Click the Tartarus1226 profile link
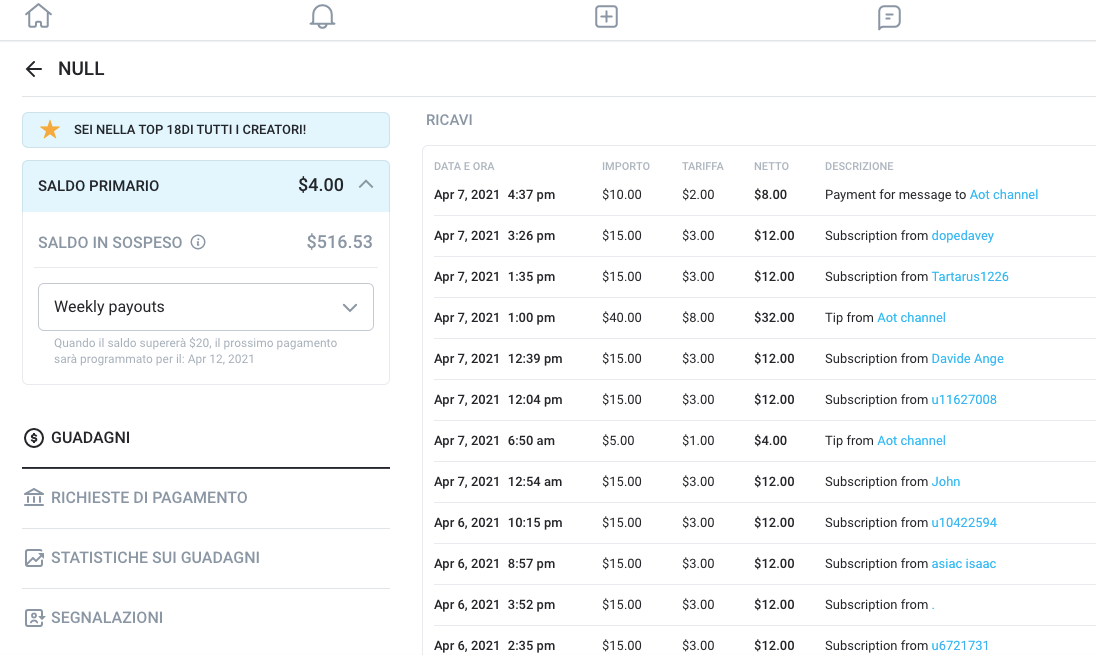This screenshot has width=1096, height=655. click(969, 277)
